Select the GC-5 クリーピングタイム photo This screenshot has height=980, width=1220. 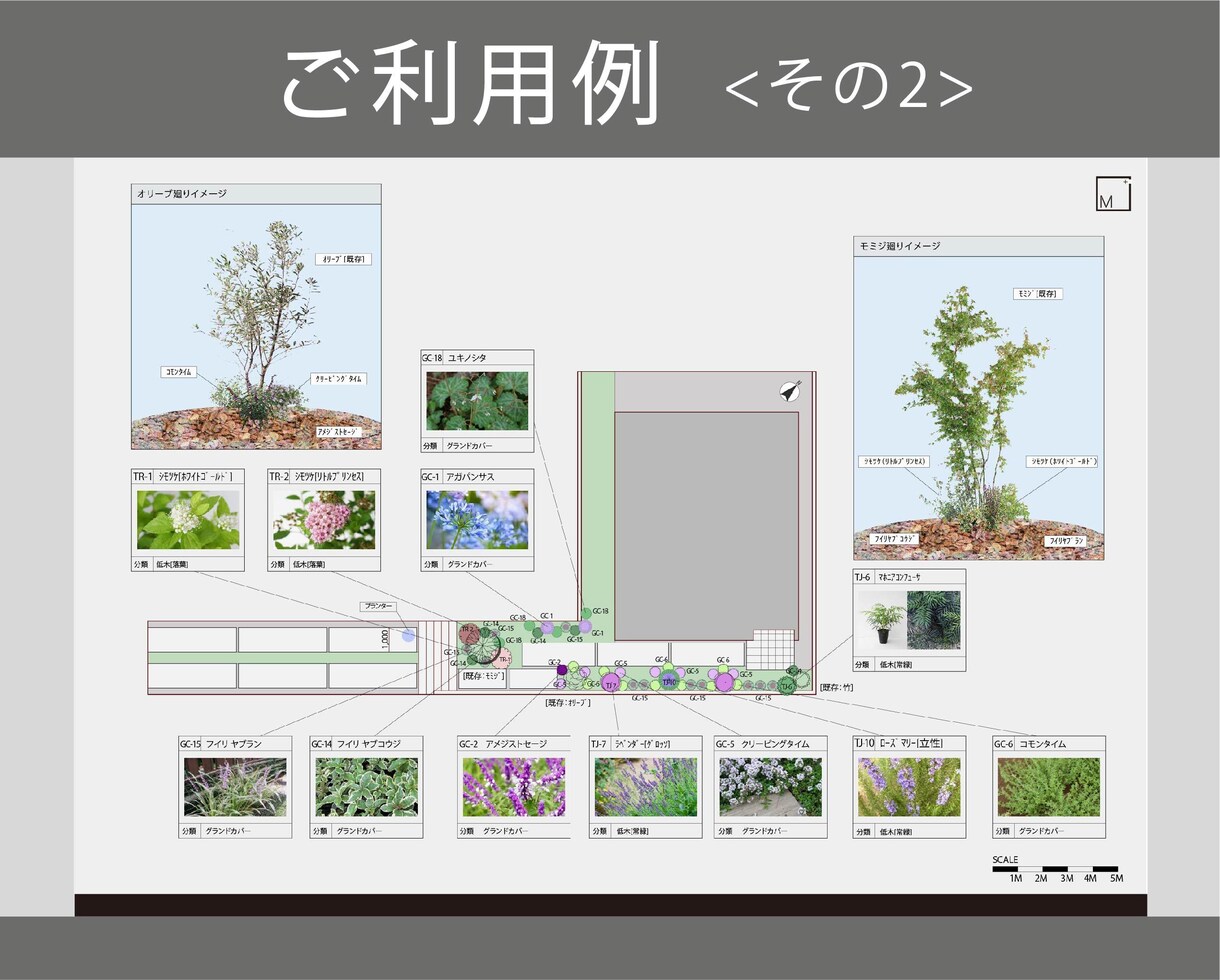click(771, 787)
